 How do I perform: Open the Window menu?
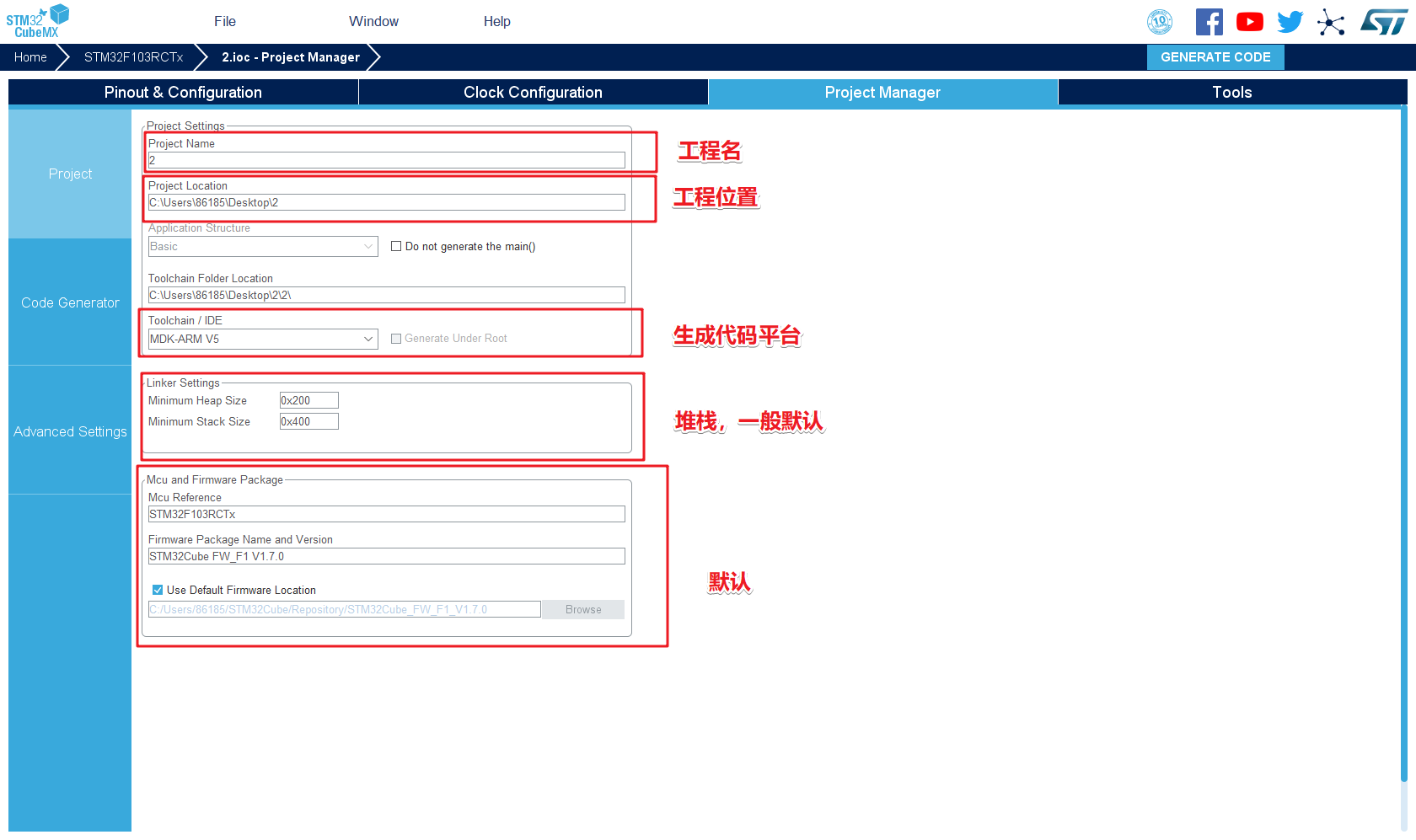(x=374, y=22)
